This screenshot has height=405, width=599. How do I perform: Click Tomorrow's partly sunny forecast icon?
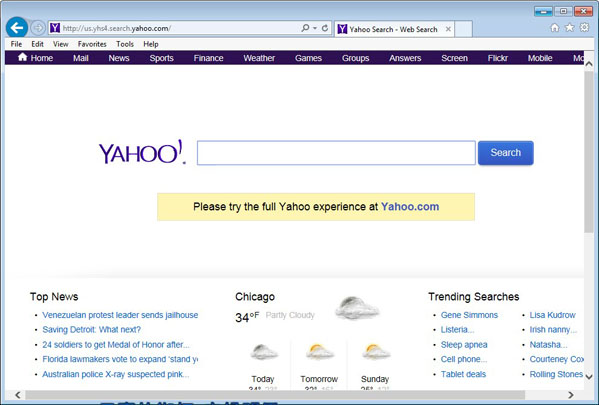[319, 352]
